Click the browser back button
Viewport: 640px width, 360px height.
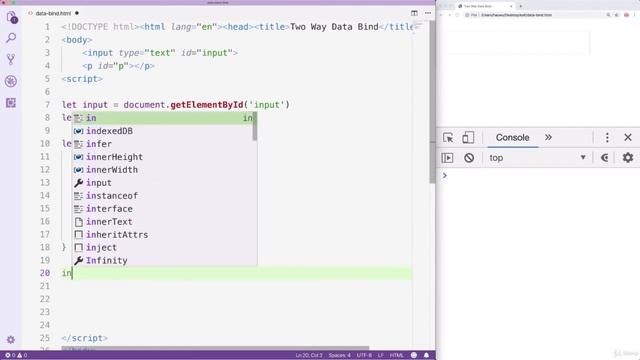(441, 15)
